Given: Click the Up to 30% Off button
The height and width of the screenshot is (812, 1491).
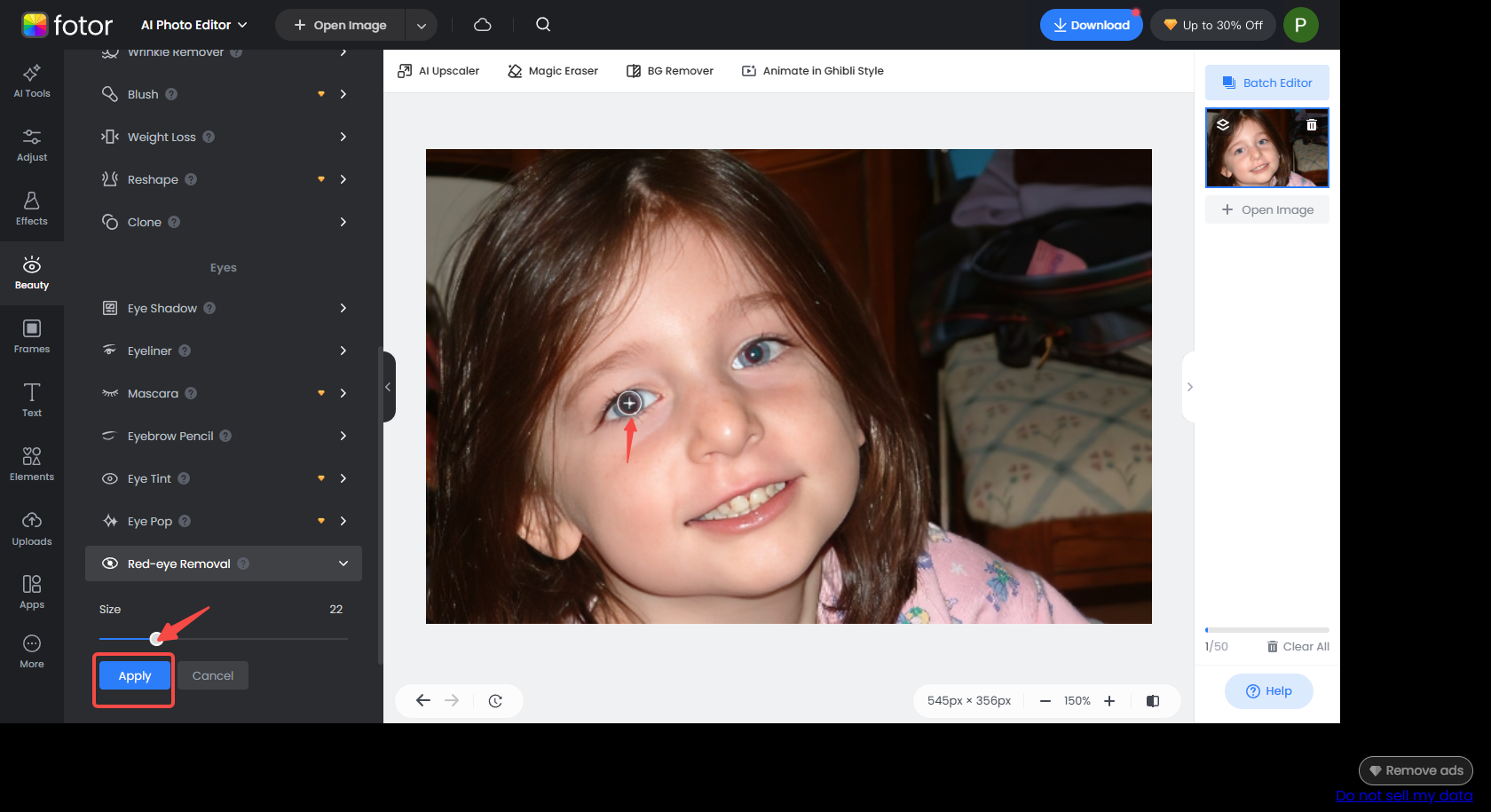Looking at the screenshot, I should [x=1212, y=25].
